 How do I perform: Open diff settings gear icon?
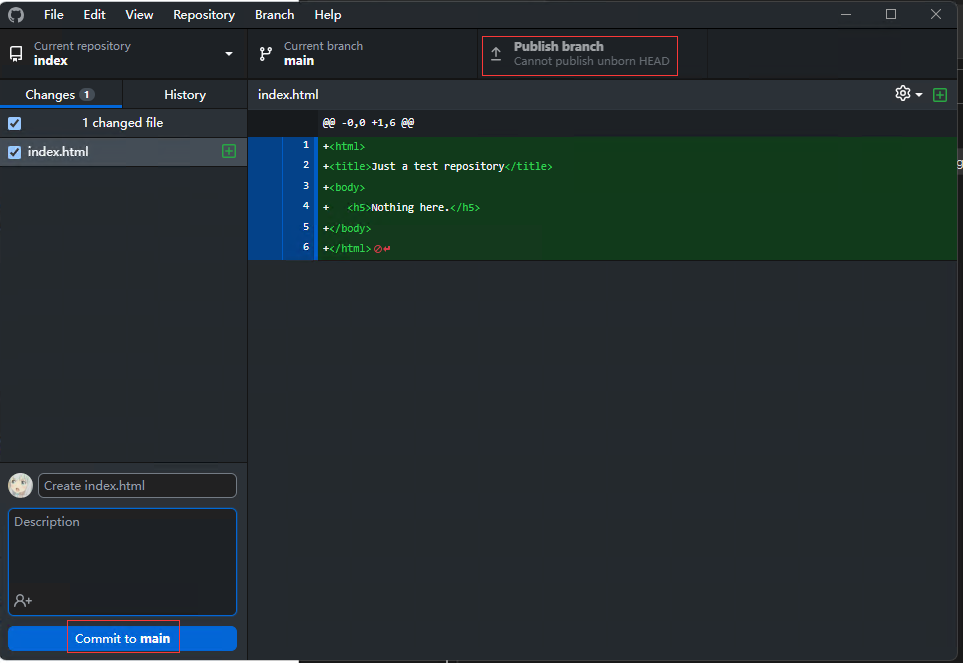[902, 93]
